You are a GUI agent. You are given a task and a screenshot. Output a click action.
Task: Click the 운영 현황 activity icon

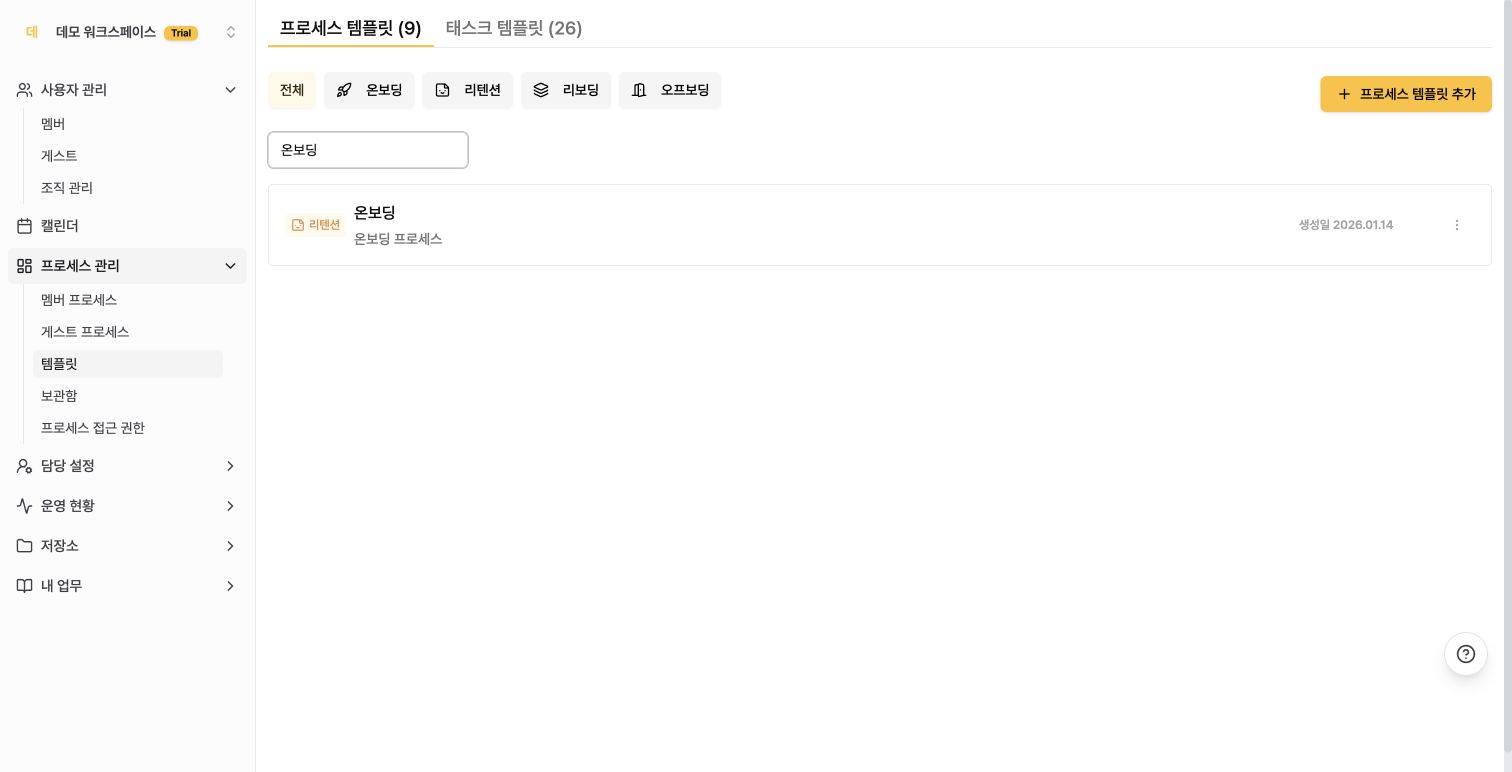click(x=25, y=506)
